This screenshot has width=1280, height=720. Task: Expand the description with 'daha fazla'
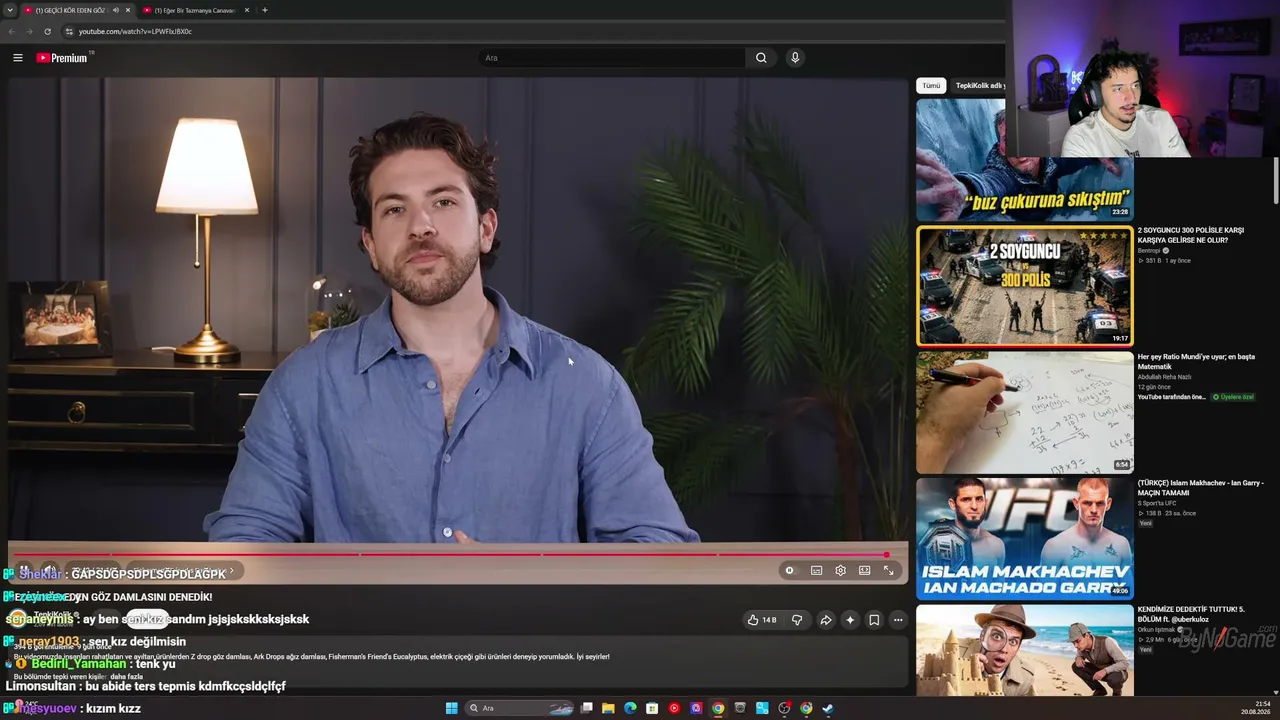coord(127,677)
